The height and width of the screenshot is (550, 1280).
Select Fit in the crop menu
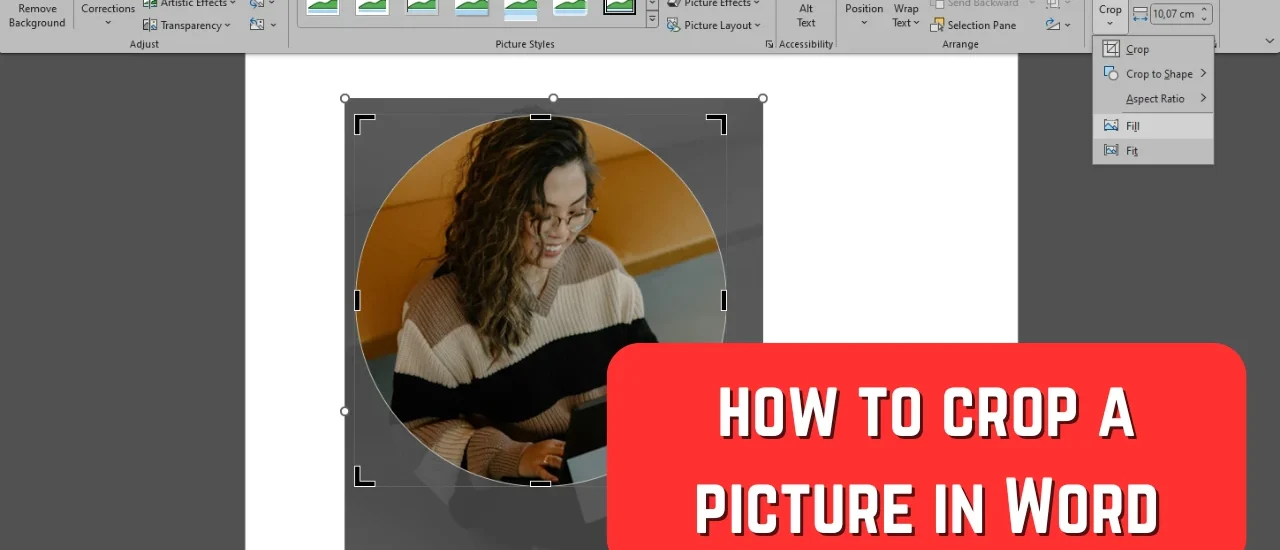click(x=1153, y=151)
